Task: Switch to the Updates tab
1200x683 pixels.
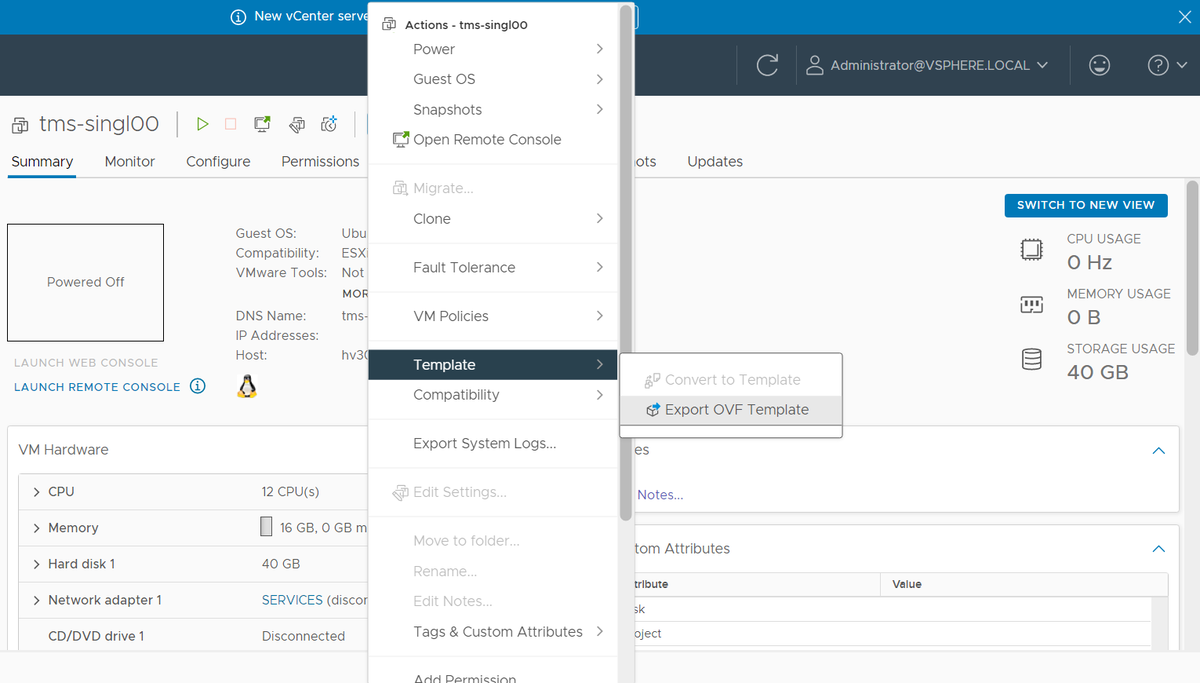Action: click(x=715, y=161)
